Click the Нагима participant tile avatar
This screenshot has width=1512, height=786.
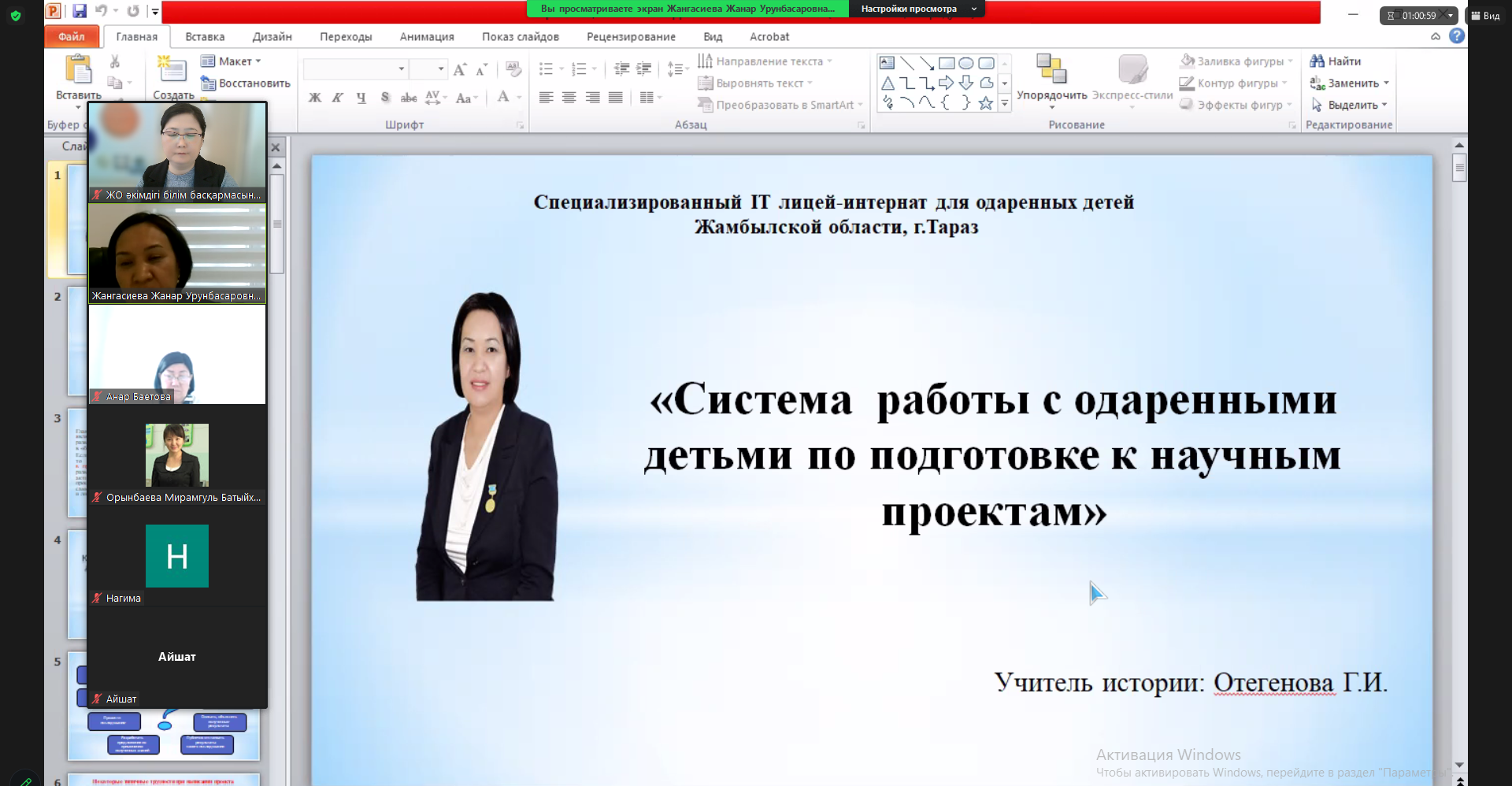point(177,556)
